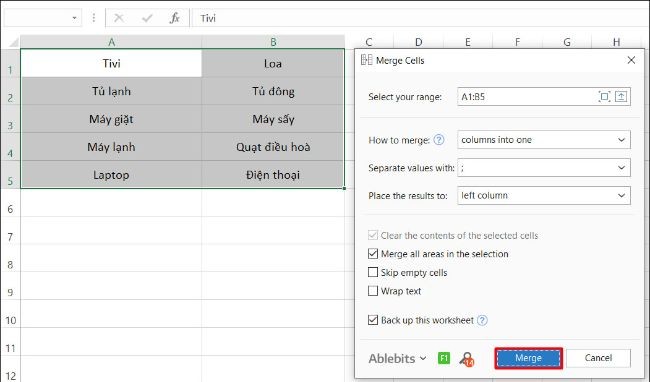
Task: Select row 5 header
Action: (10, 174)
